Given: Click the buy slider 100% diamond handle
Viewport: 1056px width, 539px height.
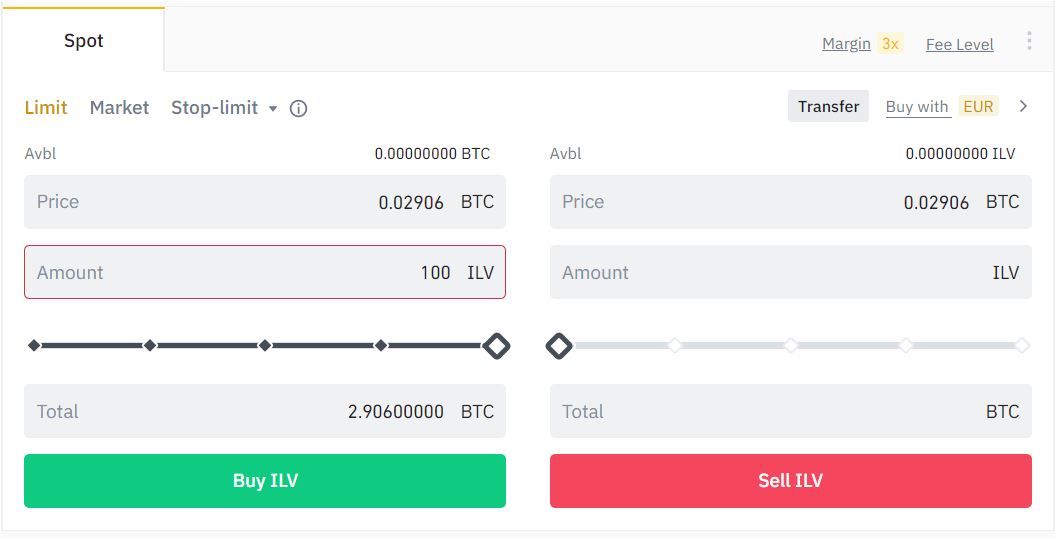Looking at the screenshot, I should 496,346.
